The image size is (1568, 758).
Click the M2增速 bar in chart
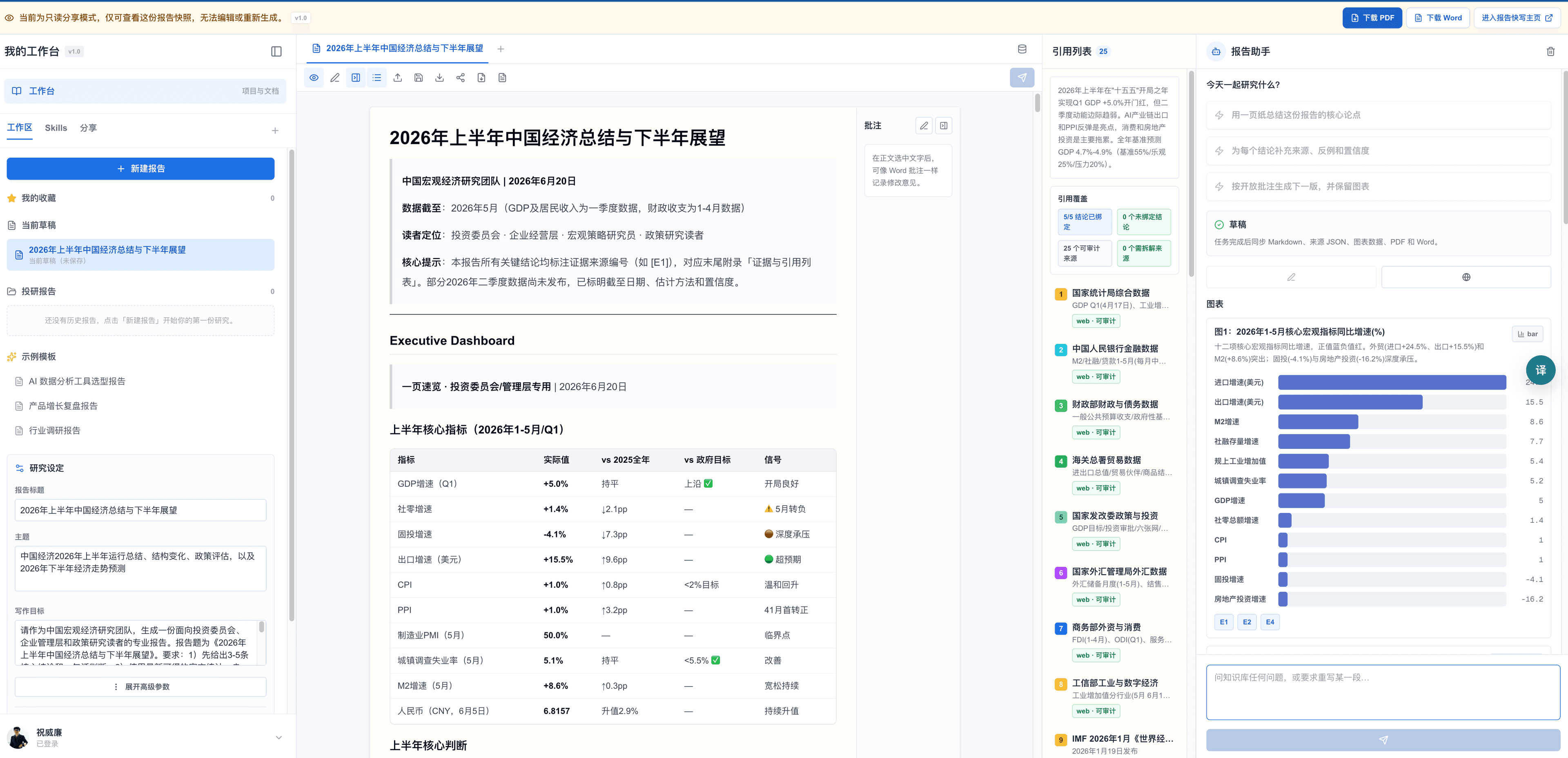1318,422
